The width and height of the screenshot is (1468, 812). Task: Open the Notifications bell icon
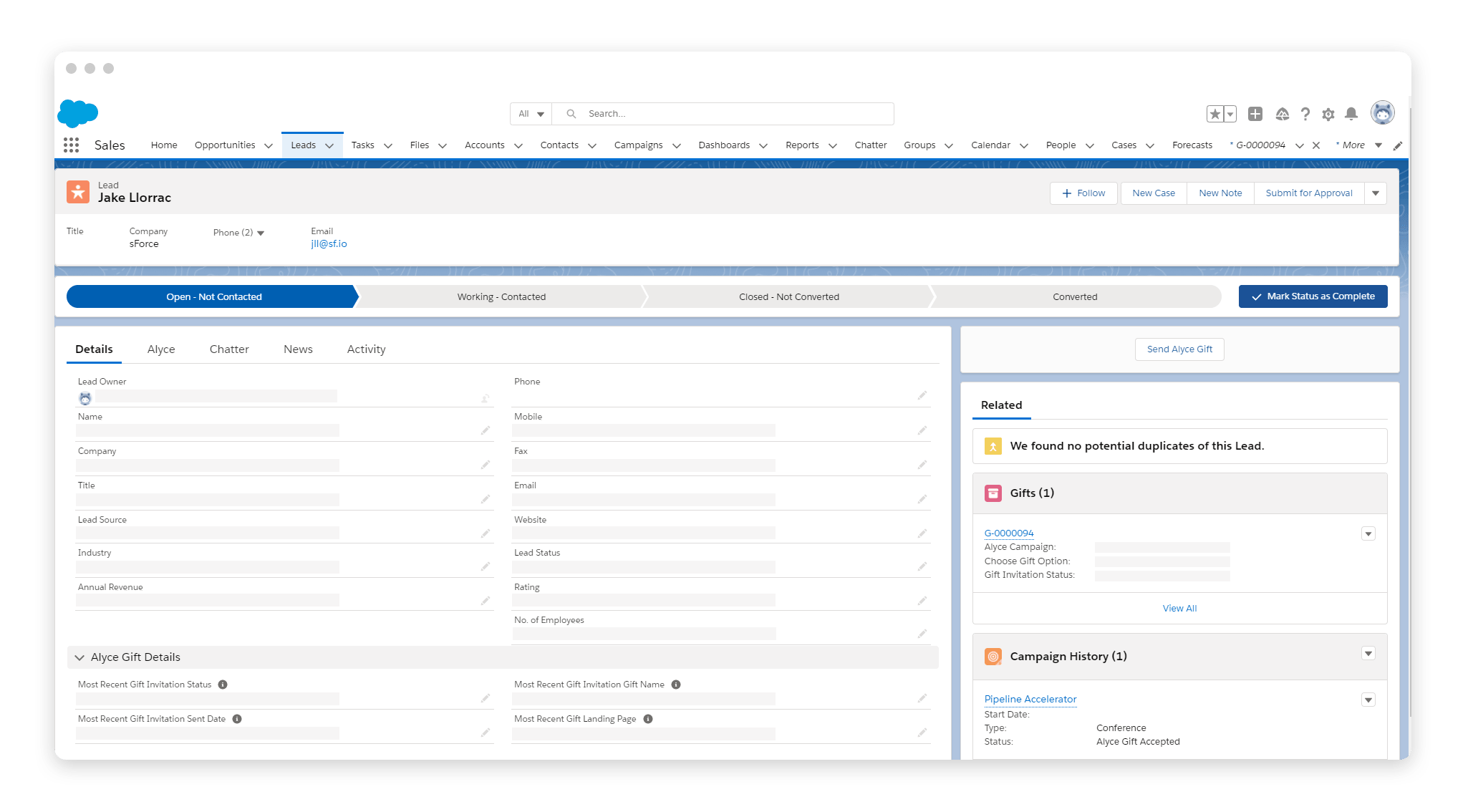(1351, 114)
